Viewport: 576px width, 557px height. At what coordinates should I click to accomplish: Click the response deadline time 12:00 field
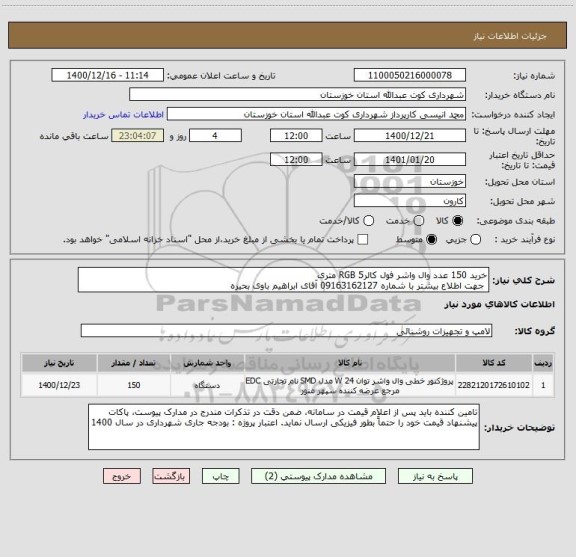coord(296,136)
